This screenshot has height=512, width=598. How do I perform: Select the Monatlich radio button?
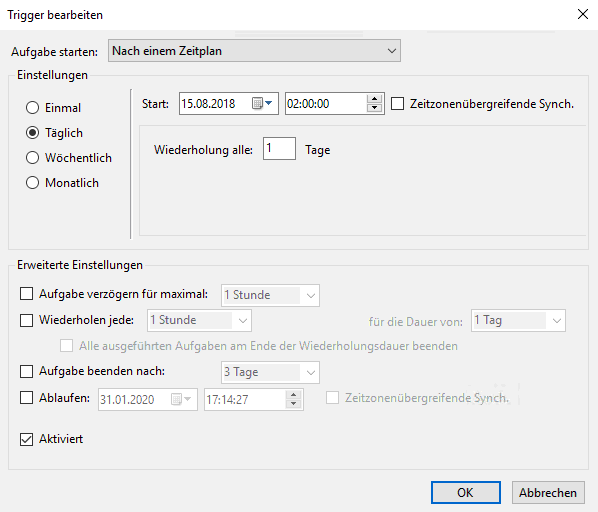tap(32, 183)
